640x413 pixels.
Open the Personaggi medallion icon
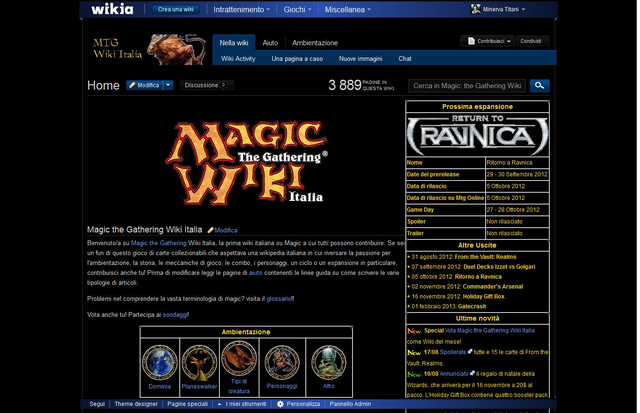point(282,362)
